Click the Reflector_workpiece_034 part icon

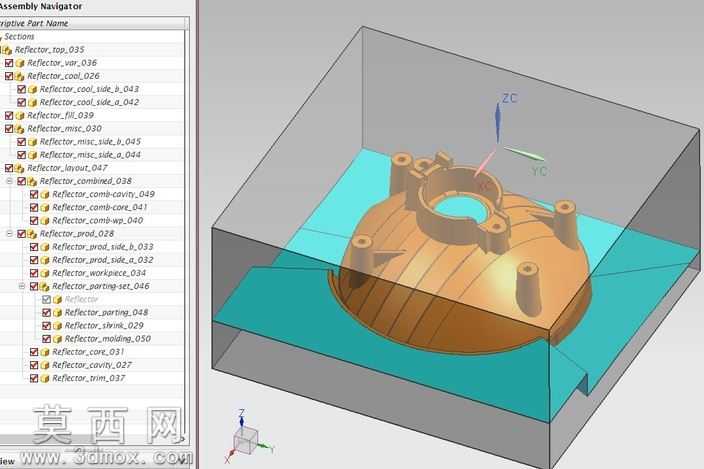pyautogui.click(x=45, y=273)
